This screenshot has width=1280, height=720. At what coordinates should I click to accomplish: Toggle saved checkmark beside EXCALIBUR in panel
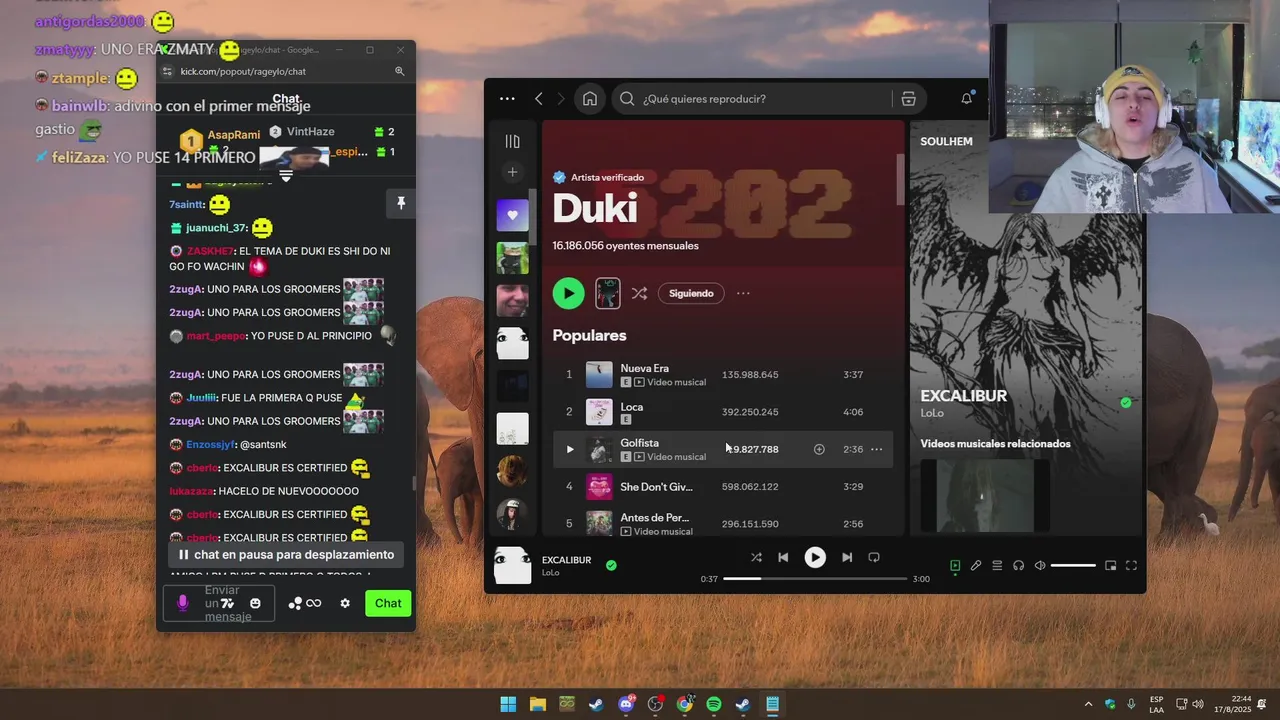1126,402
